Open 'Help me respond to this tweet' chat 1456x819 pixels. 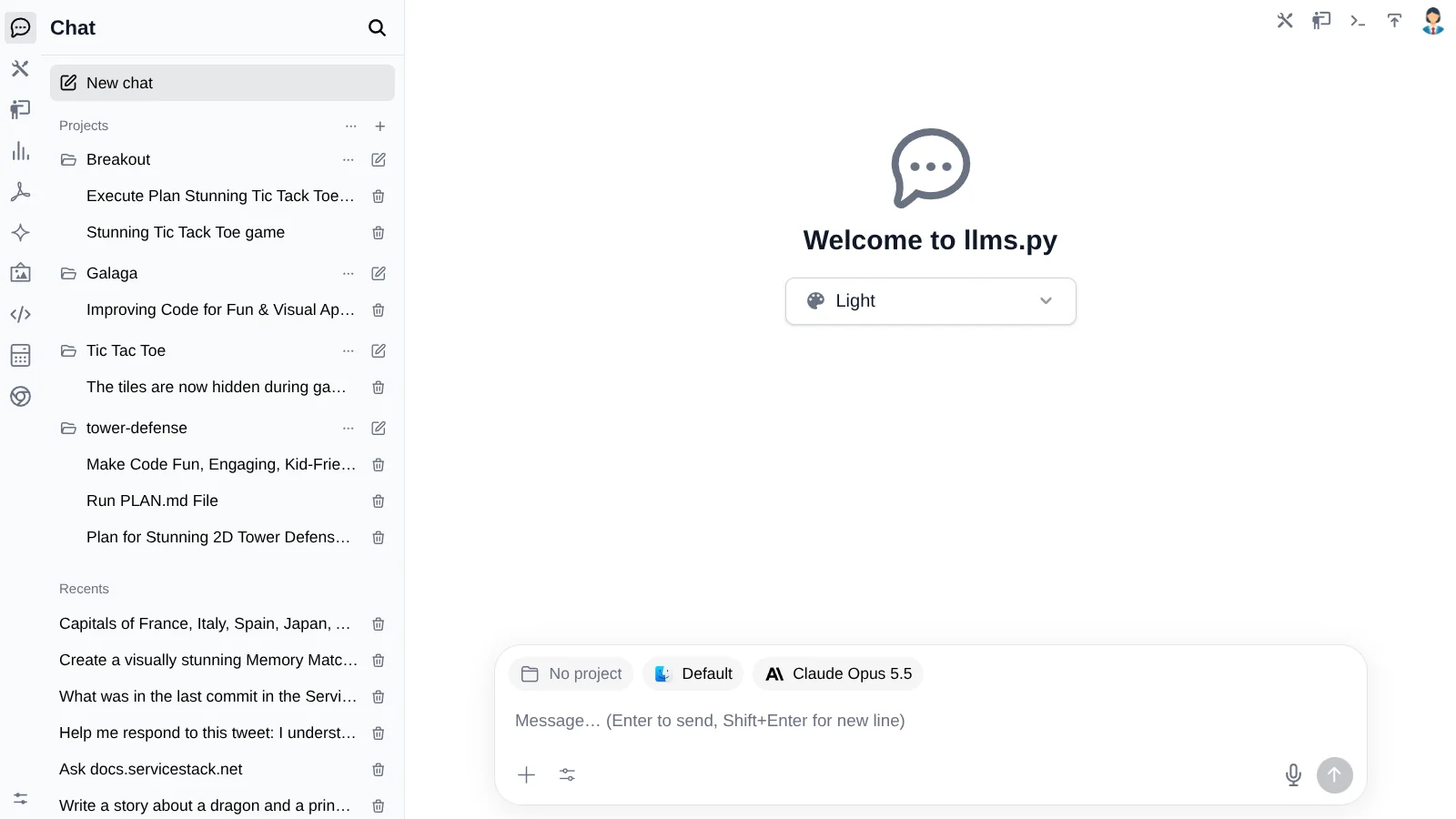(x=207, y=733)
